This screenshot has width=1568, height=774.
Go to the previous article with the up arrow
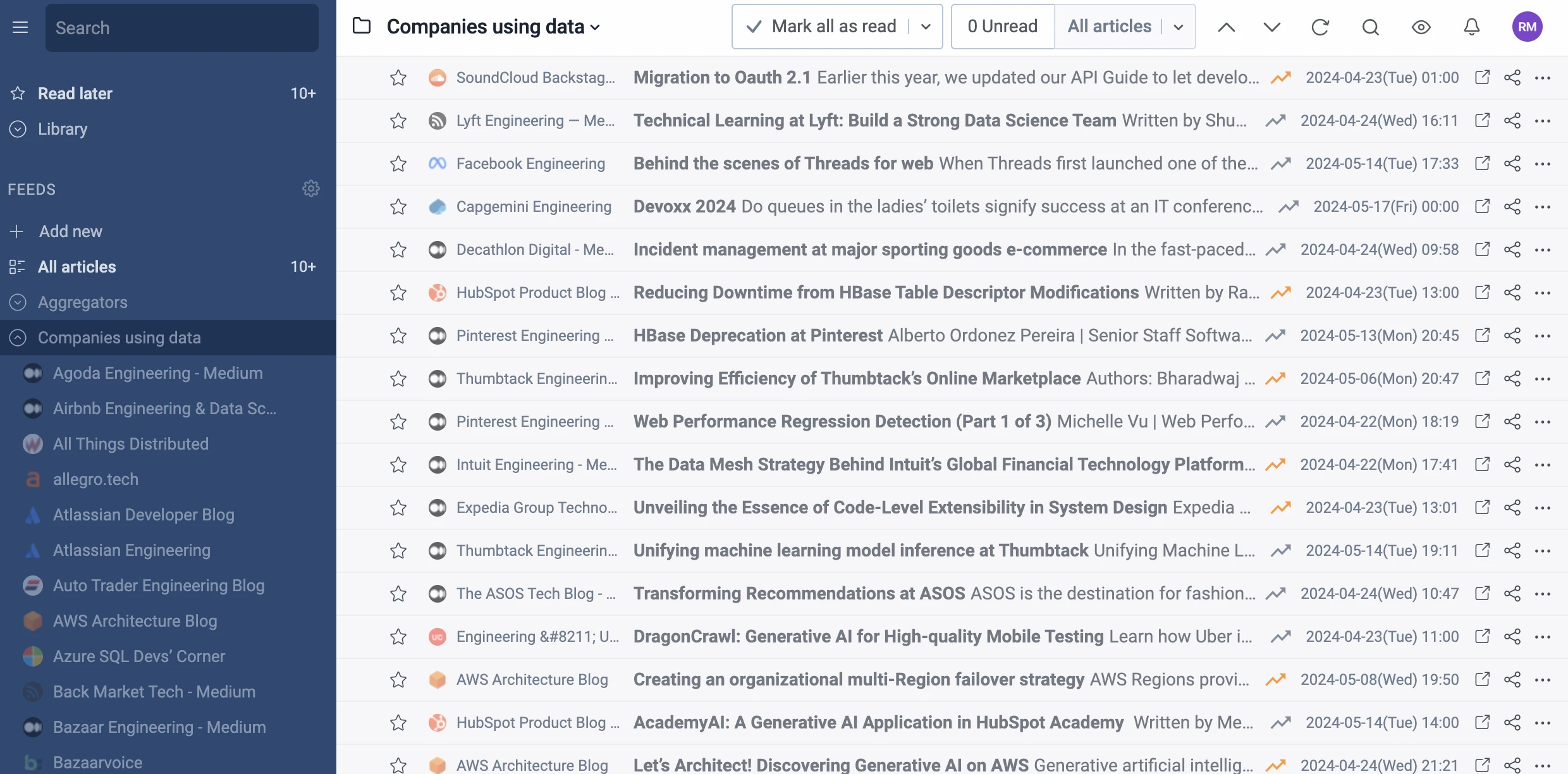1226,27
